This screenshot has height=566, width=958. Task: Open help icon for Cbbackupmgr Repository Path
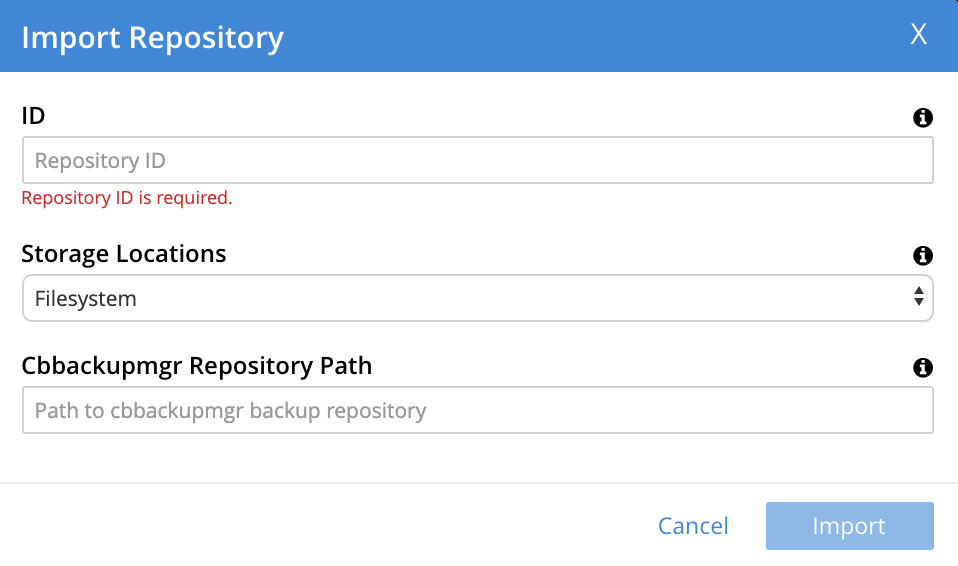[923, 368]
